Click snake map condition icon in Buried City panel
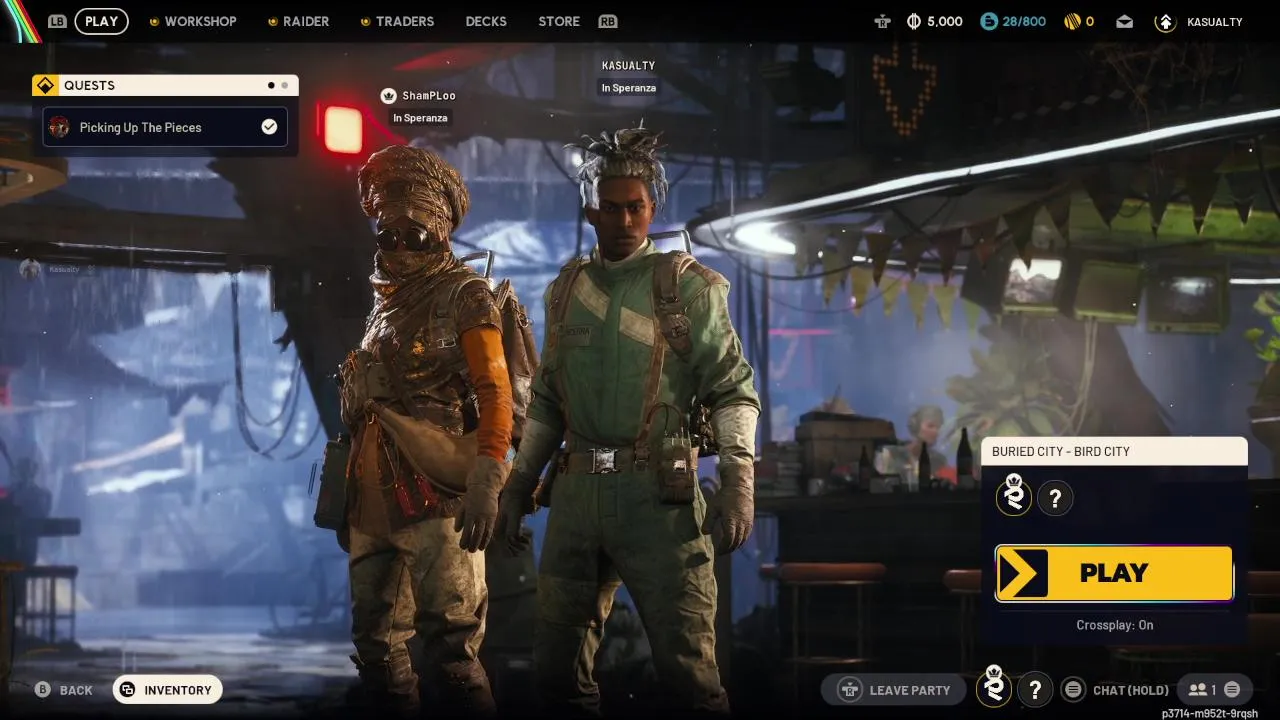The width and height of the screenshot is (1280, 720). [x=1014, y=496]
